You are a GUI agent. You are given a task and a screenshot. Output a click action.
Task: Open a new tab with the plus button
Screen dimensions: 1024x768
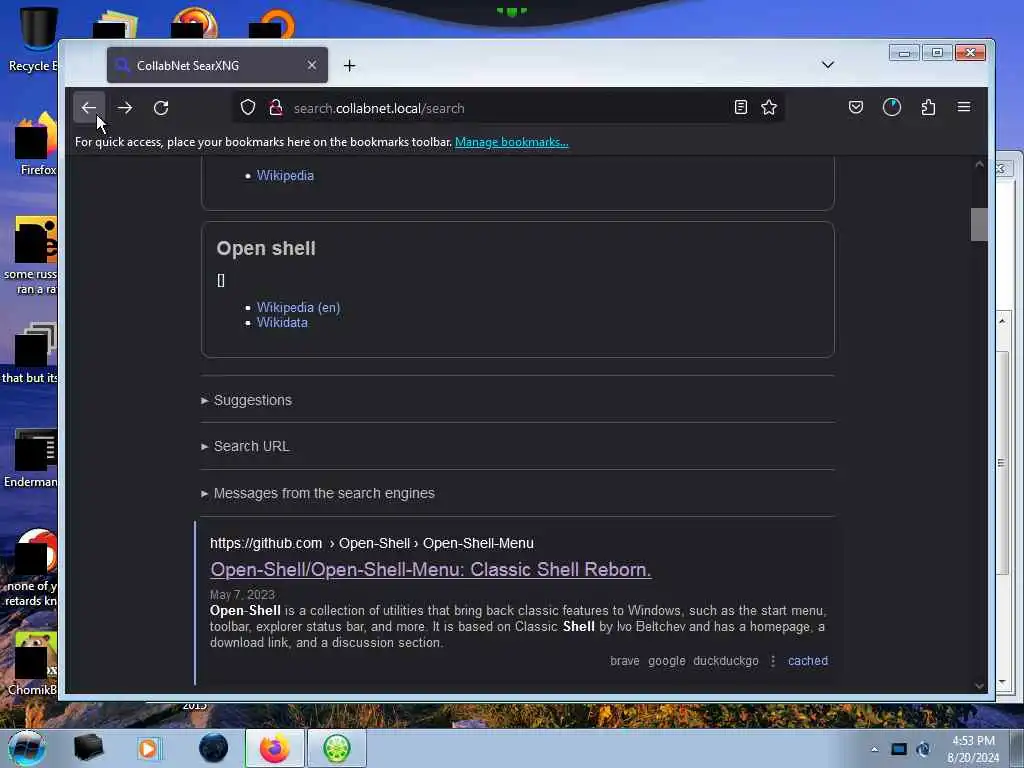(x=349, y=65)
